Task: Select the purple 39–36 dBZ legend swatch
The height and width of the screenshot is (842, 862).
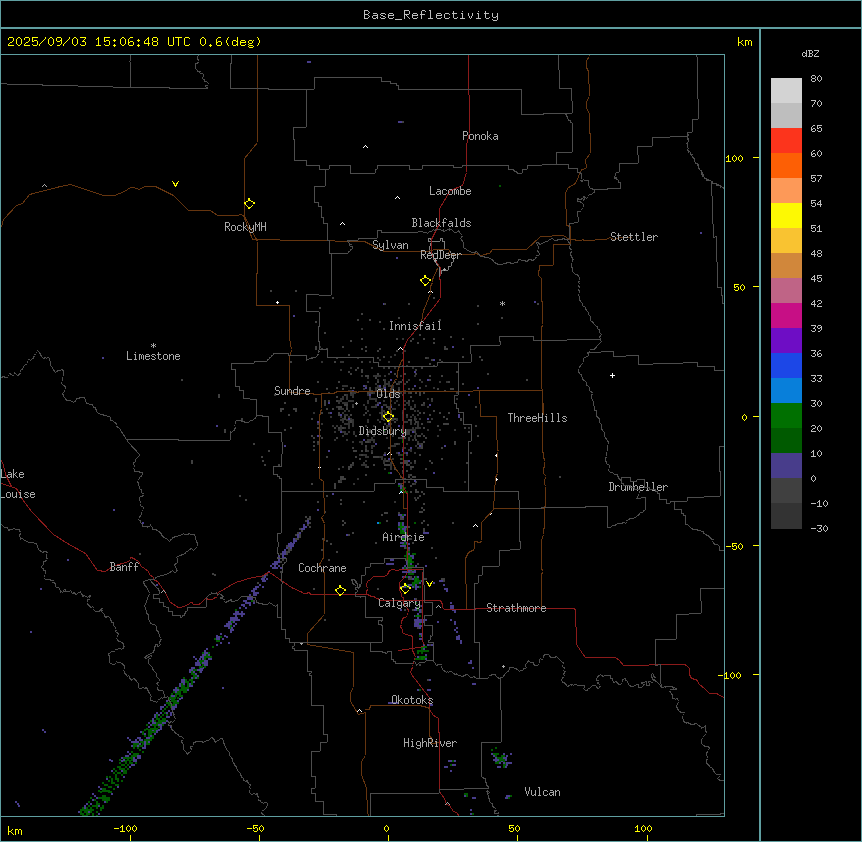Action: [786, 341]
